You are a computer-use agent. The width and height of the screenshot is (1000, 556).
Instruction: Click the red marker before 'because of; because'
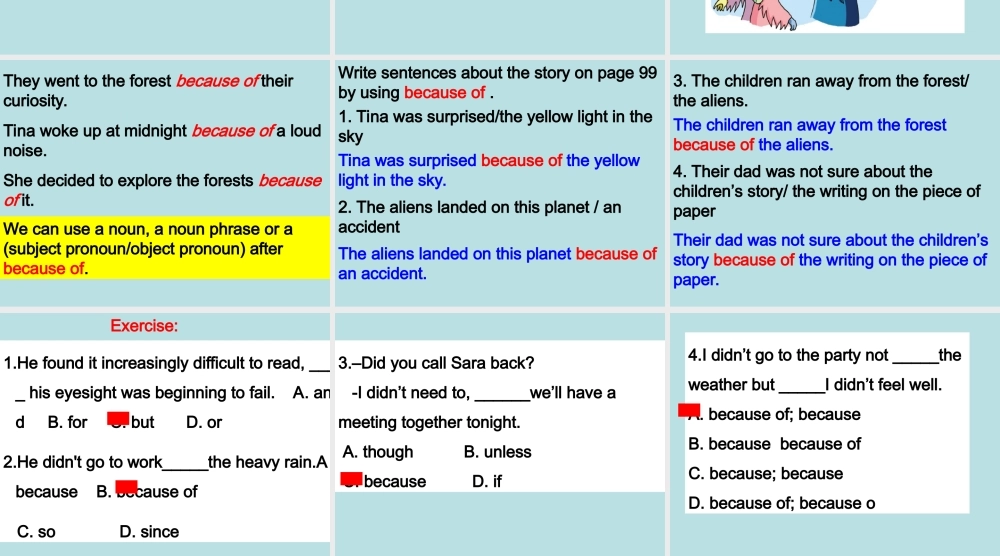coord(689,409)
